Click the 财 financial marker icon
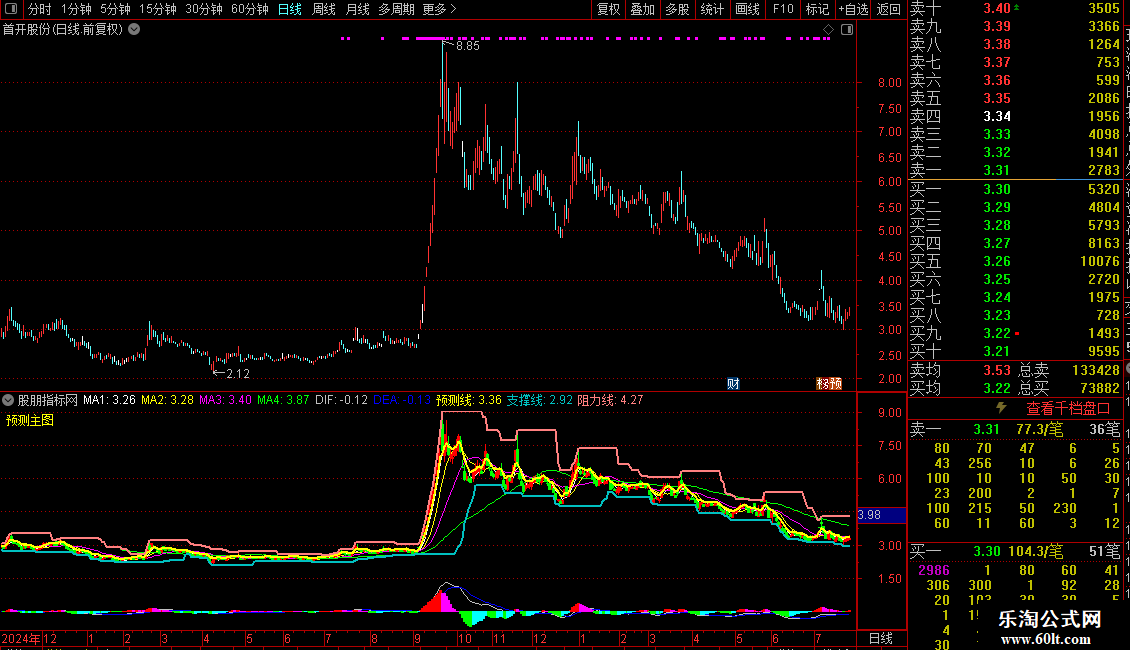 click(x=733, y=383)
